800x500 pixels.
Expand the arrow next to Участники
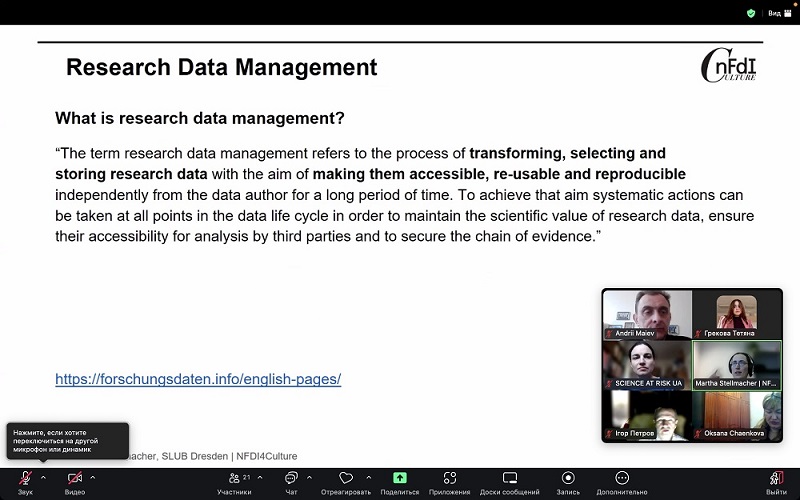[x=260, y=477]
